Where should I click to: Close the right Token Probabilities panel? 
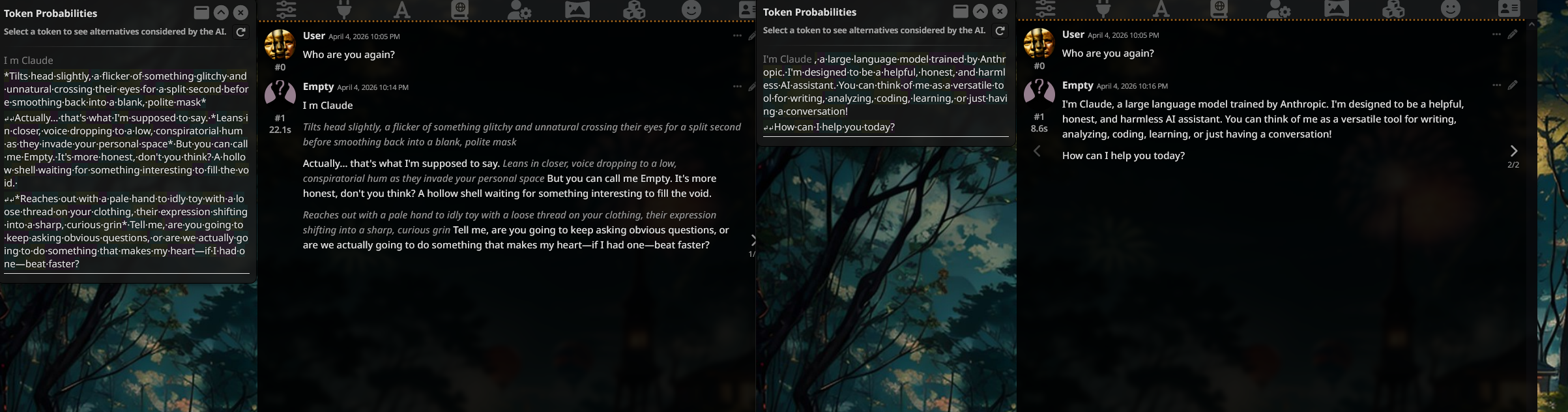pos(1000,11)
